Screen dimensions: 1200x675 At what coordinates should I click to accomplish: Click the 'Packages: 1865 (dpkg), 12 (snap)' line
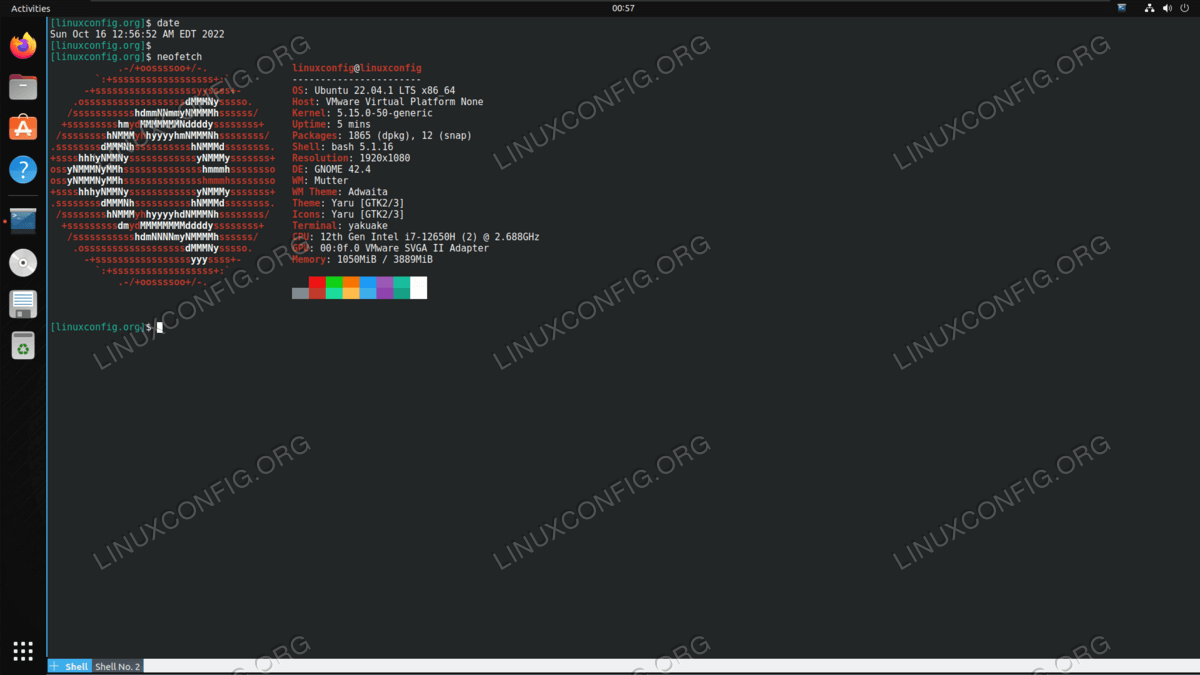coord(382,135)
